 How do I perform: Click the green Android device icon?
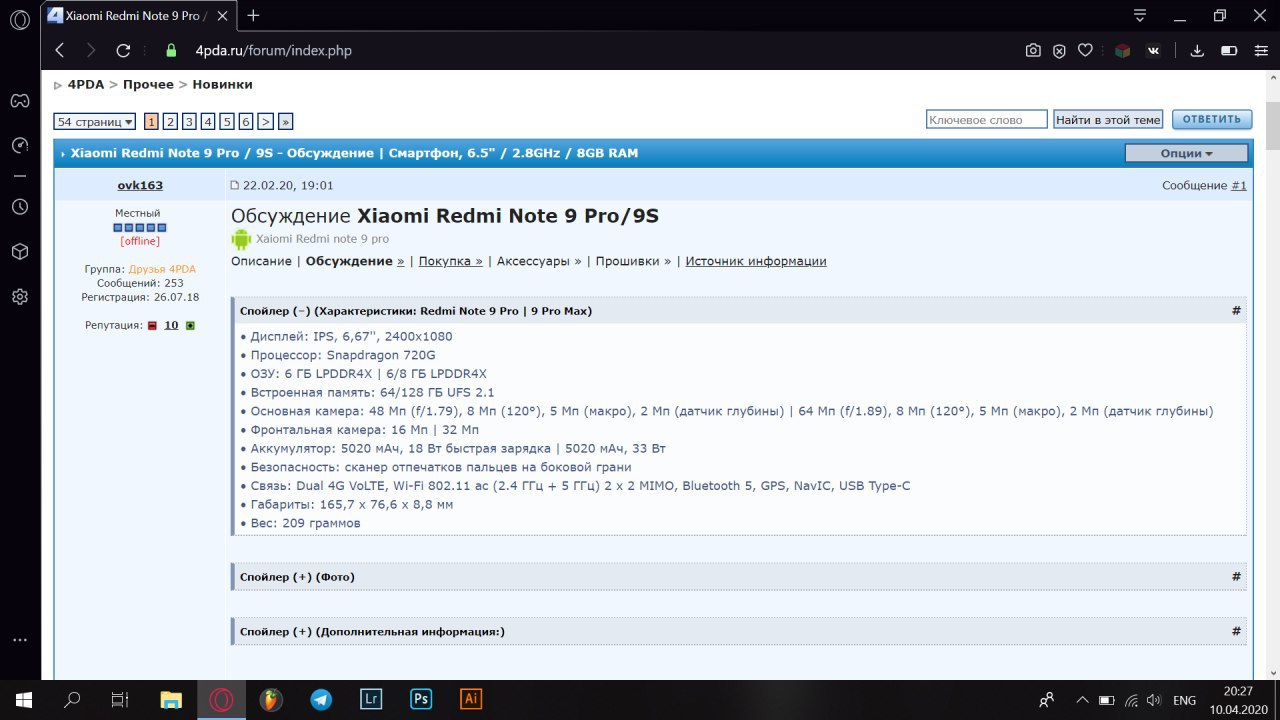tap(241, 239)
